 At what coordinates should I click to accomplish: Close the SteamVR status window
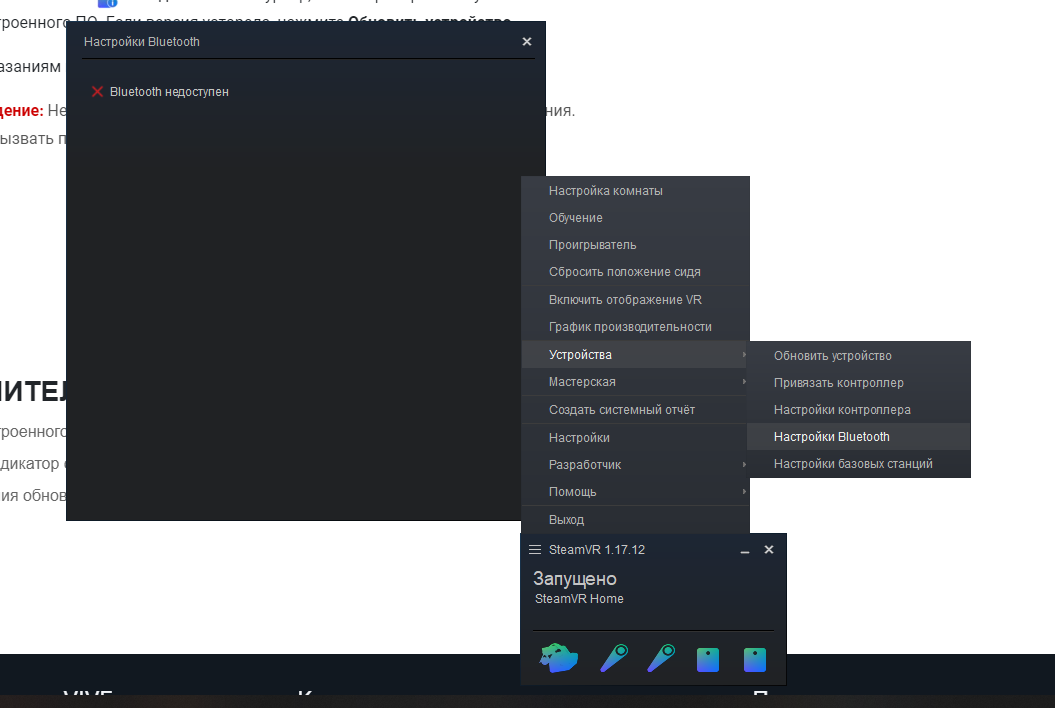pos(769,550)
